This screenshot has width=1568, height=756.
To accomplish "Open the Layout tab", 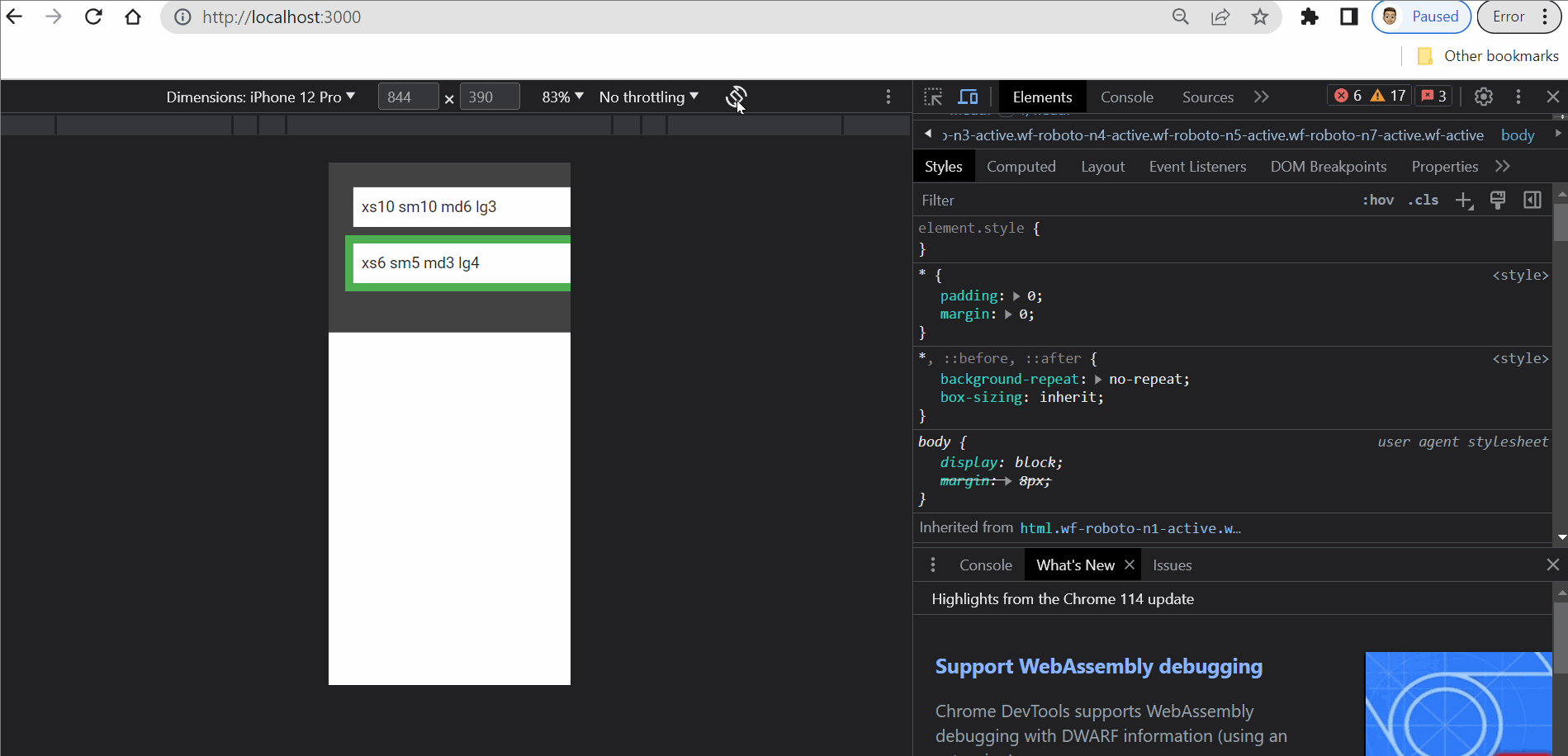I will point(1102,167).
